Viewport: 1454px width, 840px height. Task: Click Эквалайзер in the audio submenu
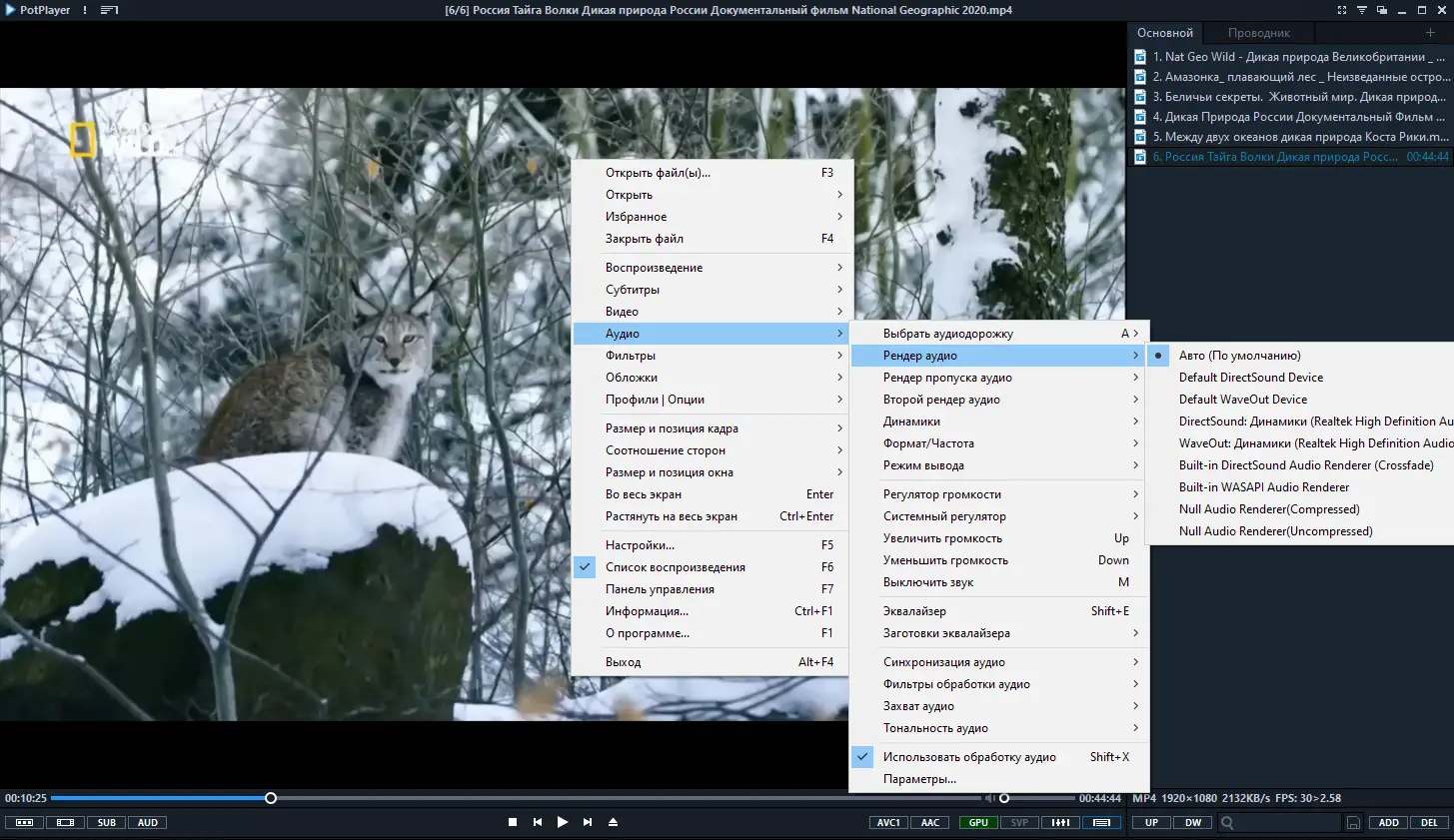(999, 611)
